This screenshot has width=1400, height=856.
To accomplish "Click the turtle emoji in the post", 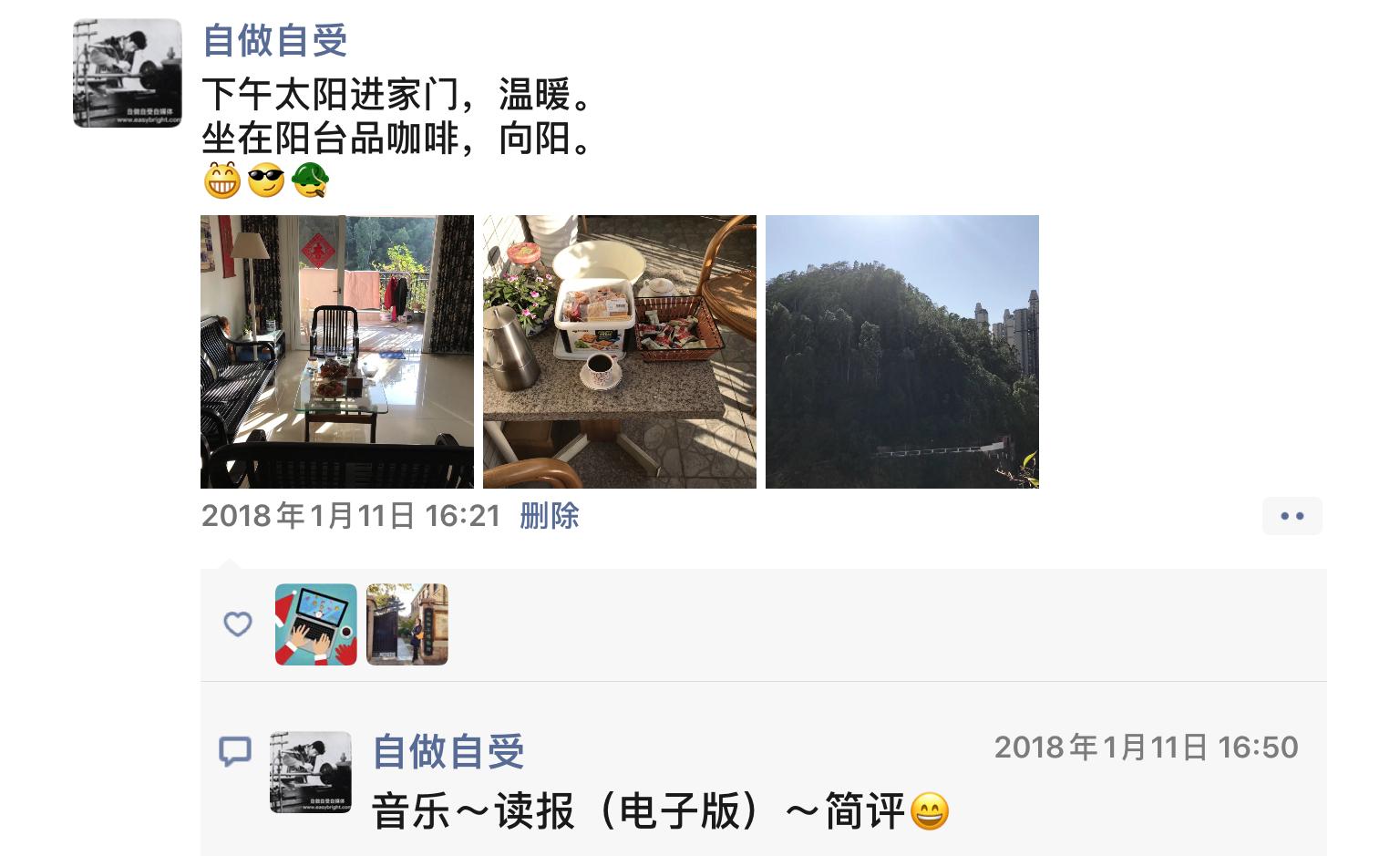I will coord(310,181).
